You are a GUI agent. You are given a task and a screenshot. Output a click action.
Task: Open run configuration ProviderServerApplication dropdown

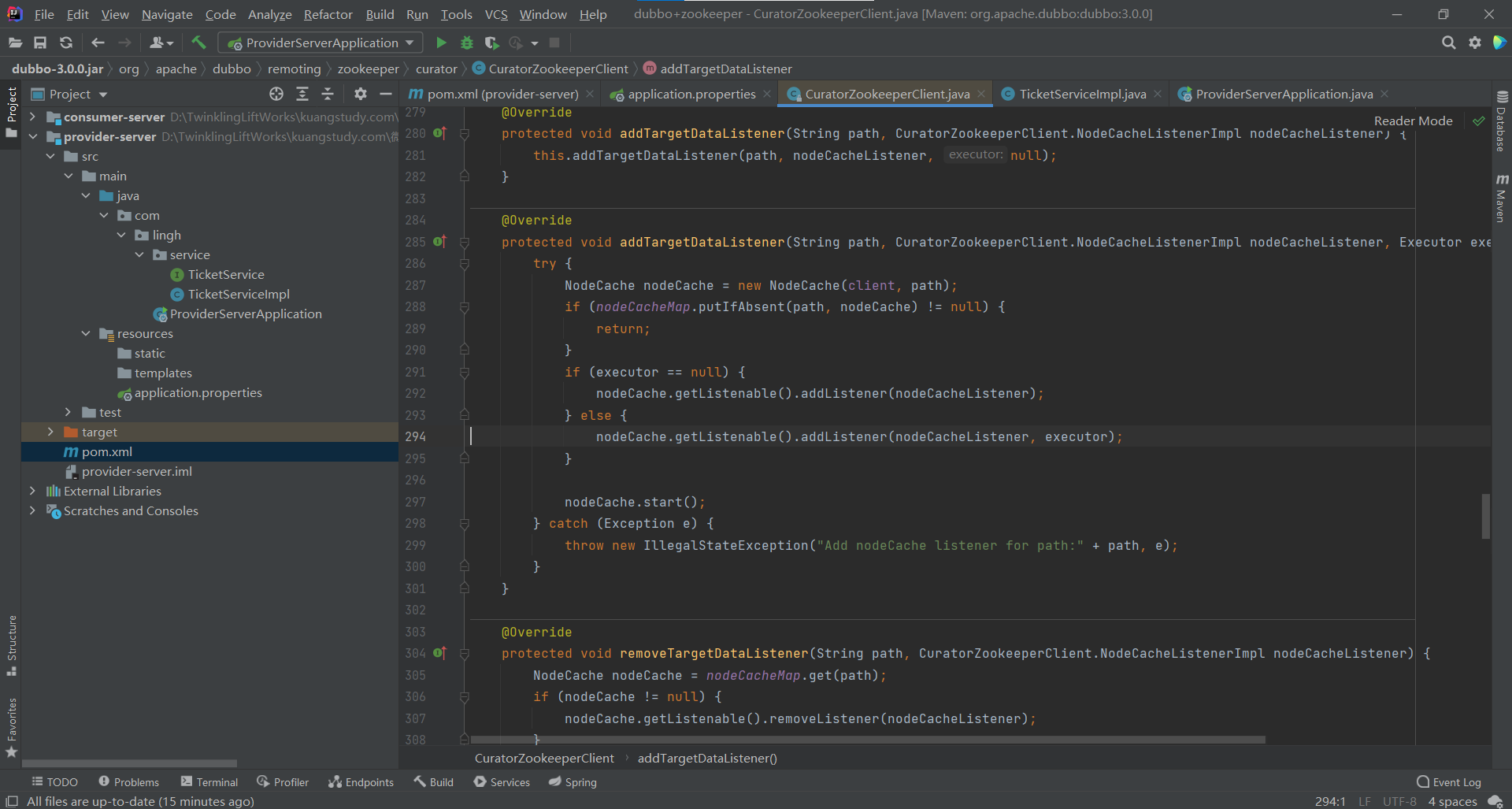[x=321, y=43]
